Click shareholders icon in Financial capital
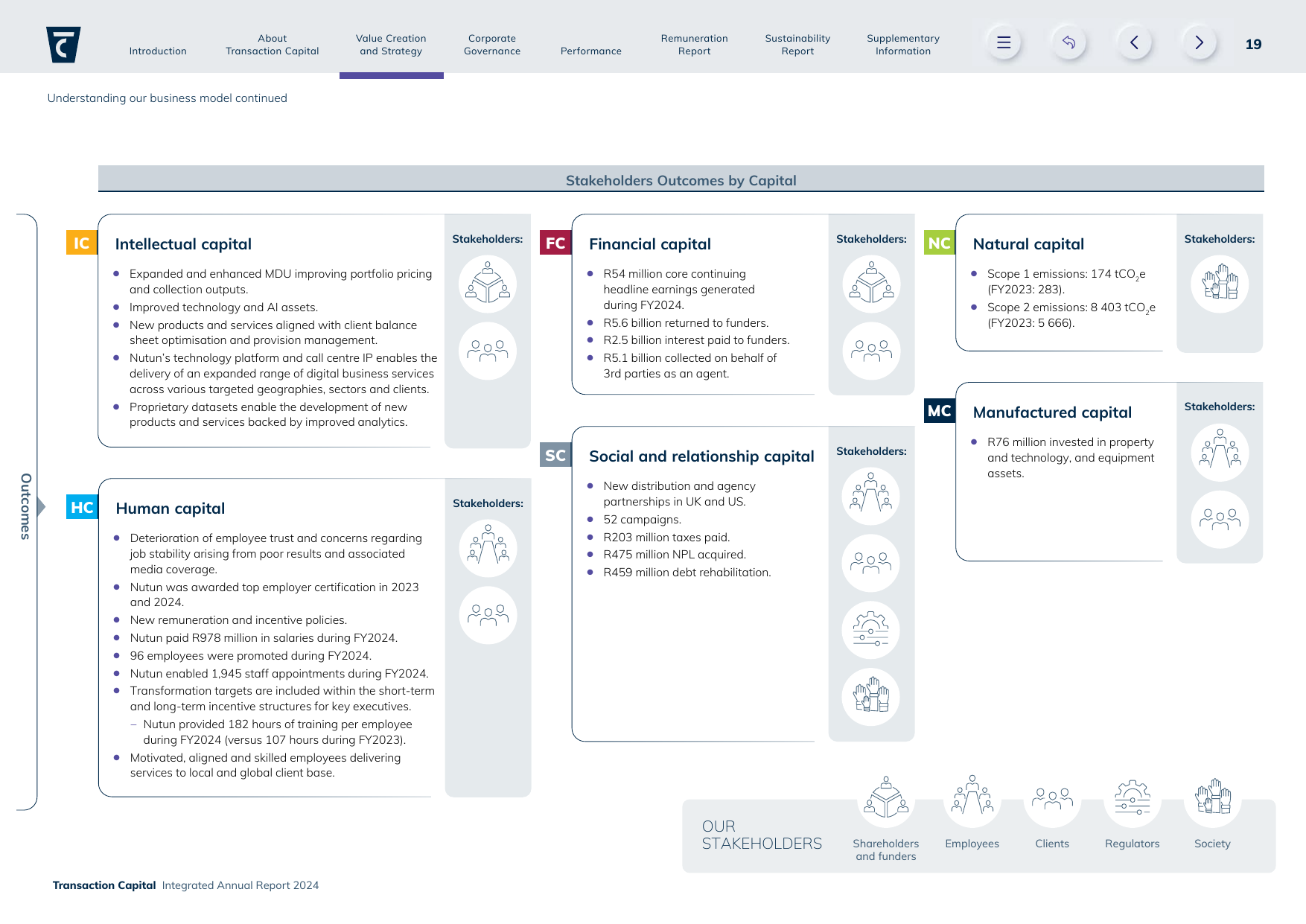This screenshot has height=924, width=1306. 871,284
